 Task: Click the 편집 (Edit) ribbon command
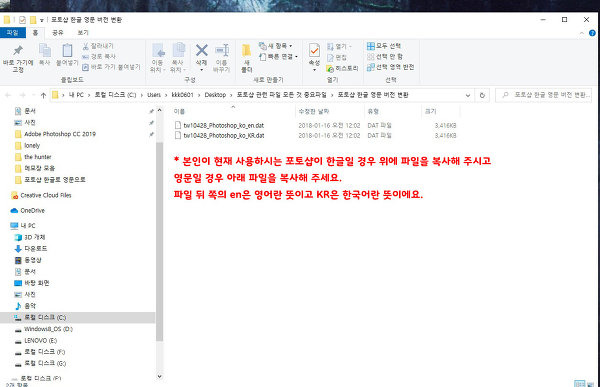[337, 57]
